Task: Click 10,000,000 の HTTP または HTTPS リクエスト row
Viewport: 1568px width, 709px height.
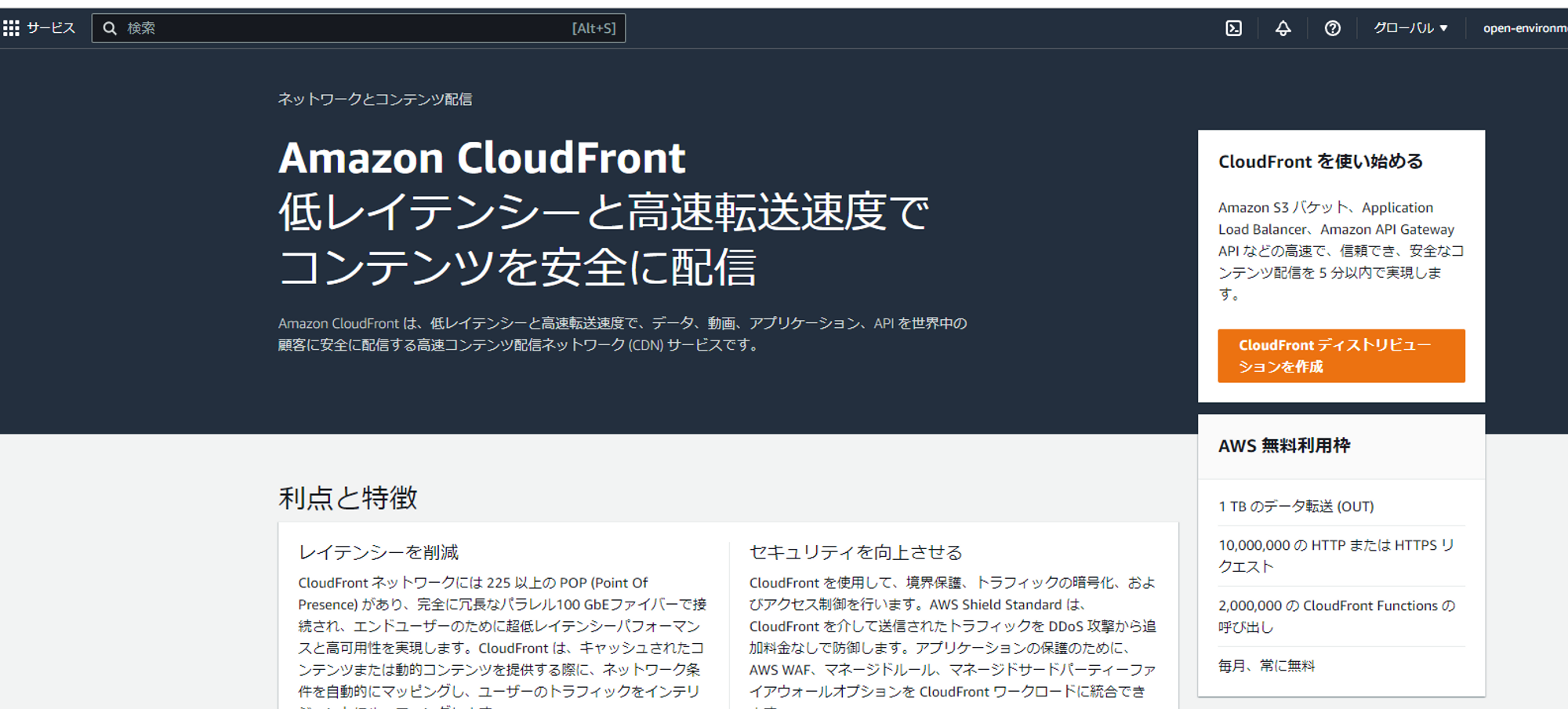Action: coord(1336,555)
